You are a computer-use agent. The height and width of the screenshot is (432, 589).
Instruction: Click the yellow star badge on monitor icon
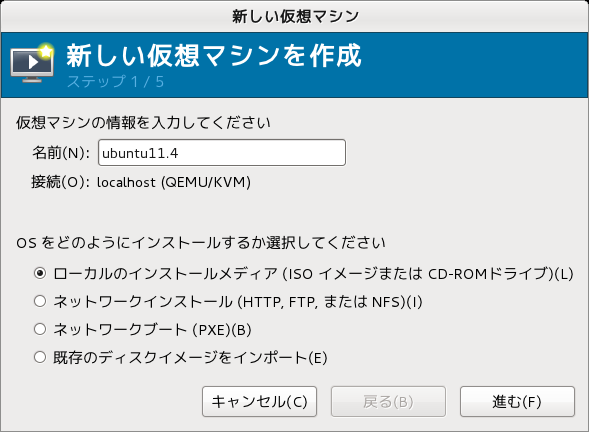tap(46, 51)
